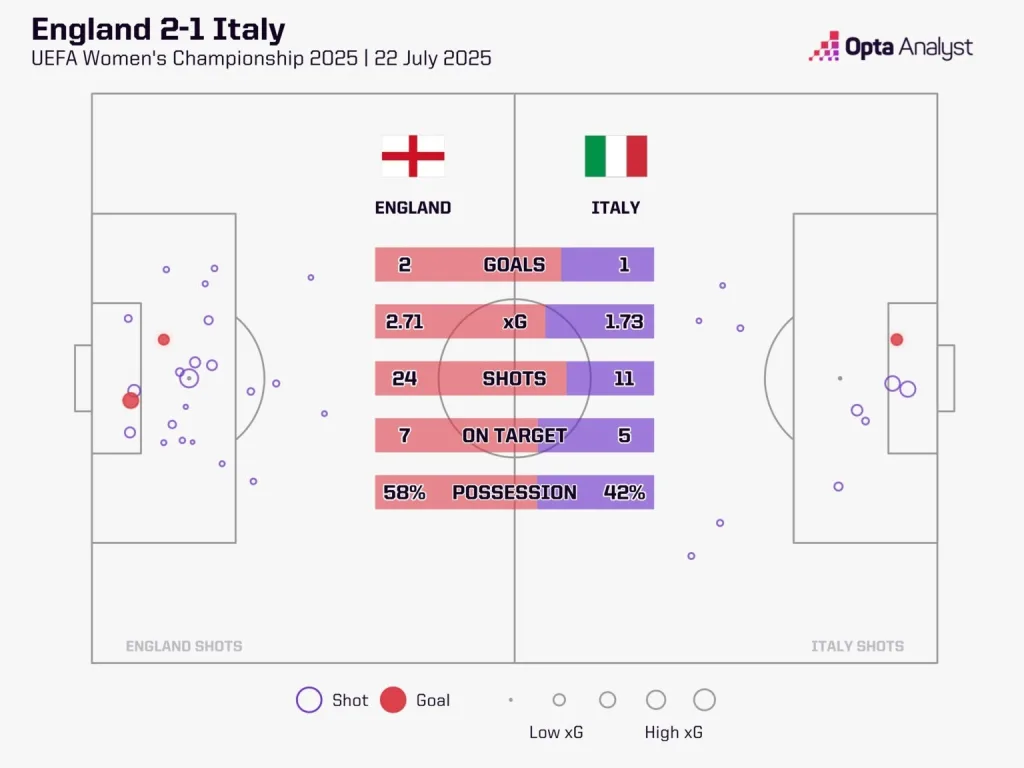This screenshot has width=1024, height=768.
Task: Click the red Goal legend marker
Action: point(394,700)
